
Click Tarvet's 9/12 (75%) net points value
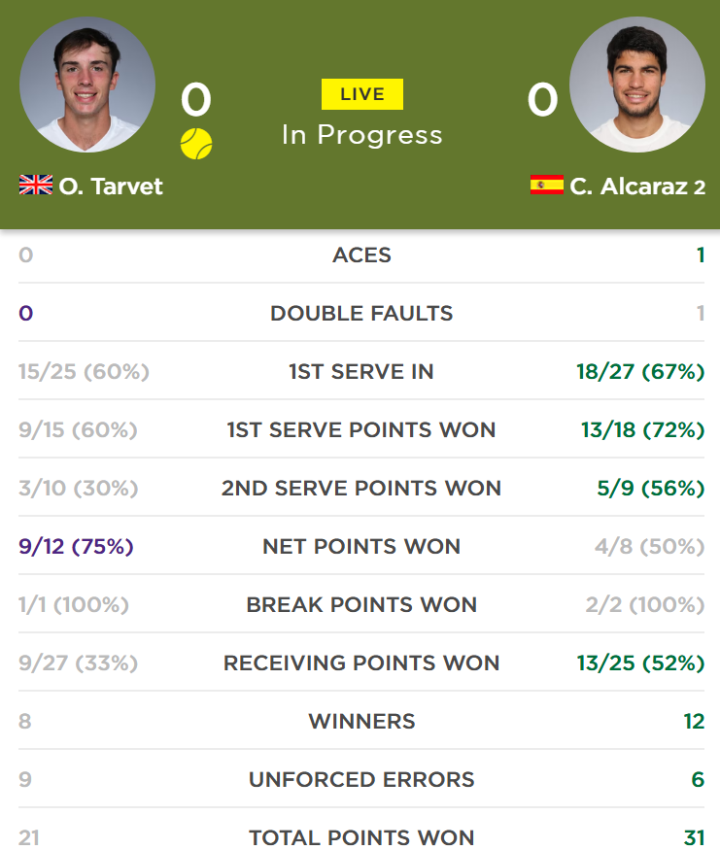(76, 546)
